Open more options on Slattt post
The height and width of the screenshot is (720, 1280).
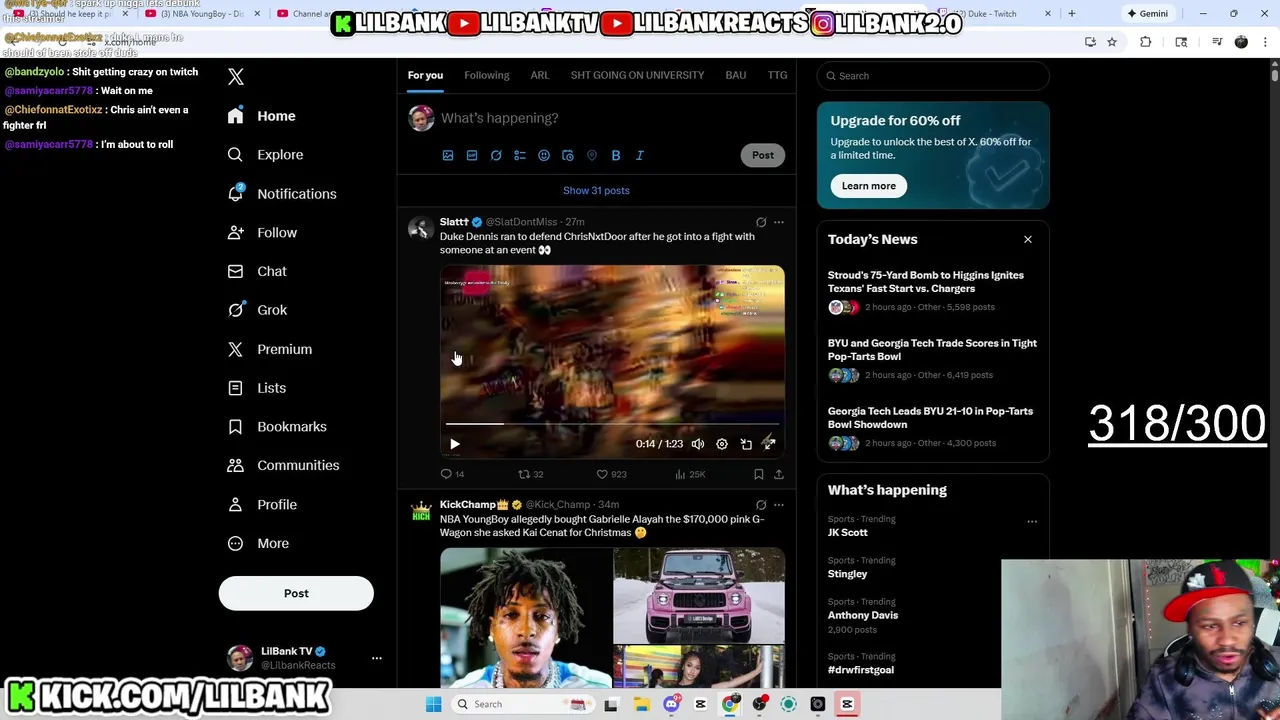click(779, 223)
